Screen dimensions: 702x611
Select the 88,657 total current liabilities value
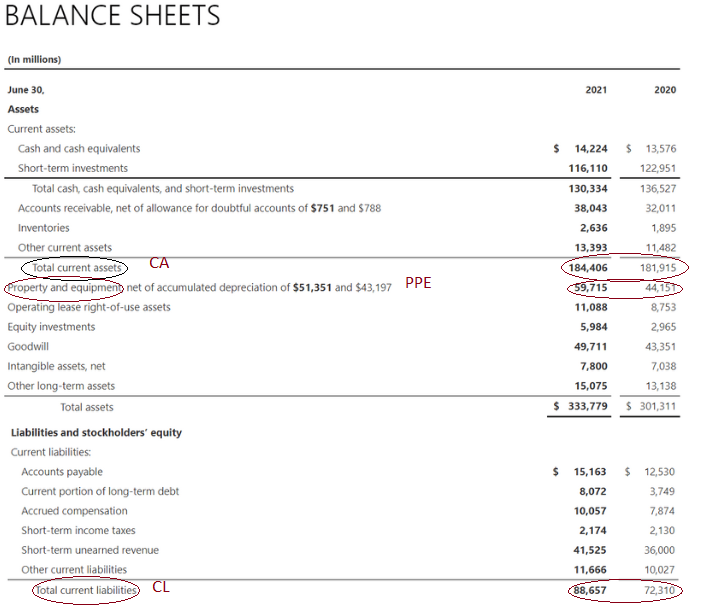(x=590, y=591)
